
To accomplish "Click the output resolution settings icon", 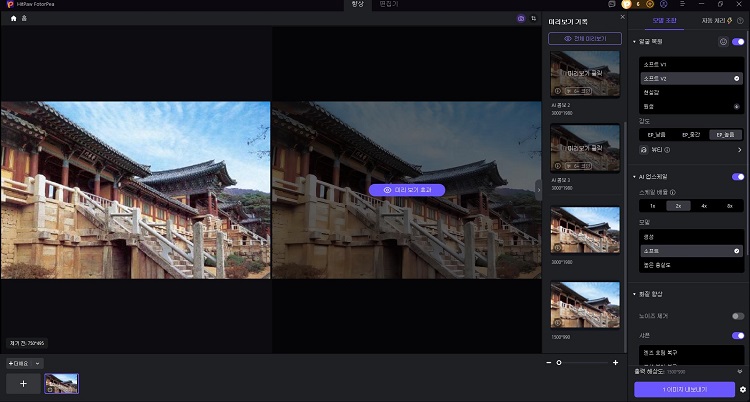I will tap(740, 371).
